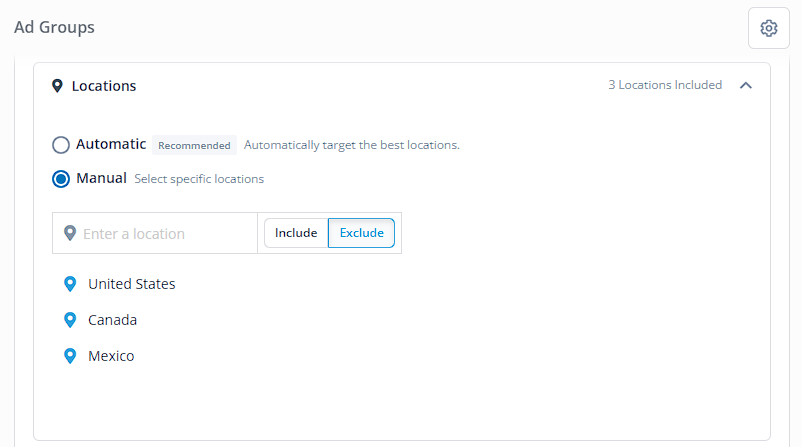Click the Automatic option label text
This screenshot has height=447, width=802.
[111, 144]
